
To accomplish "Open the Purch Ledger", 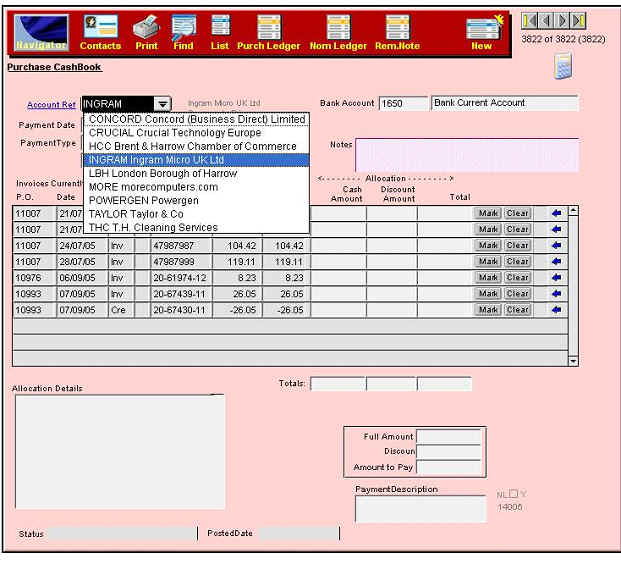I will tap(269, 32).
